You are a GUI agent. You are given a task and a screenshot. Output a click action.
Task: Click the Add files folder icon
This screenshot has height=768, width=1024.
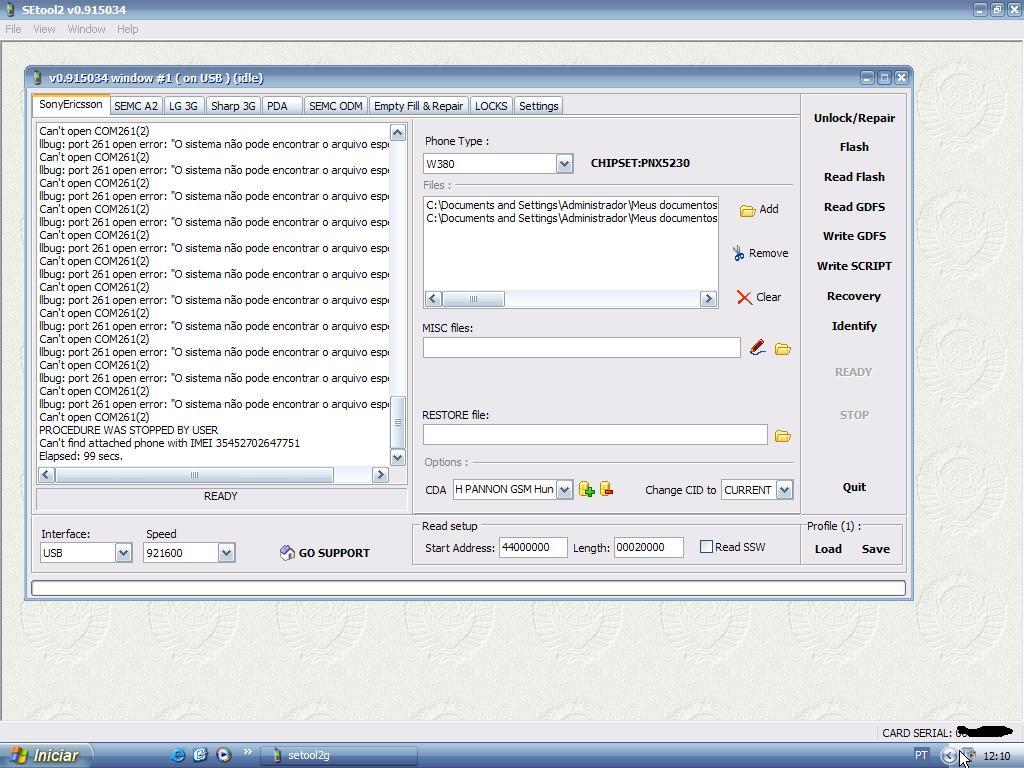[748, 210]
